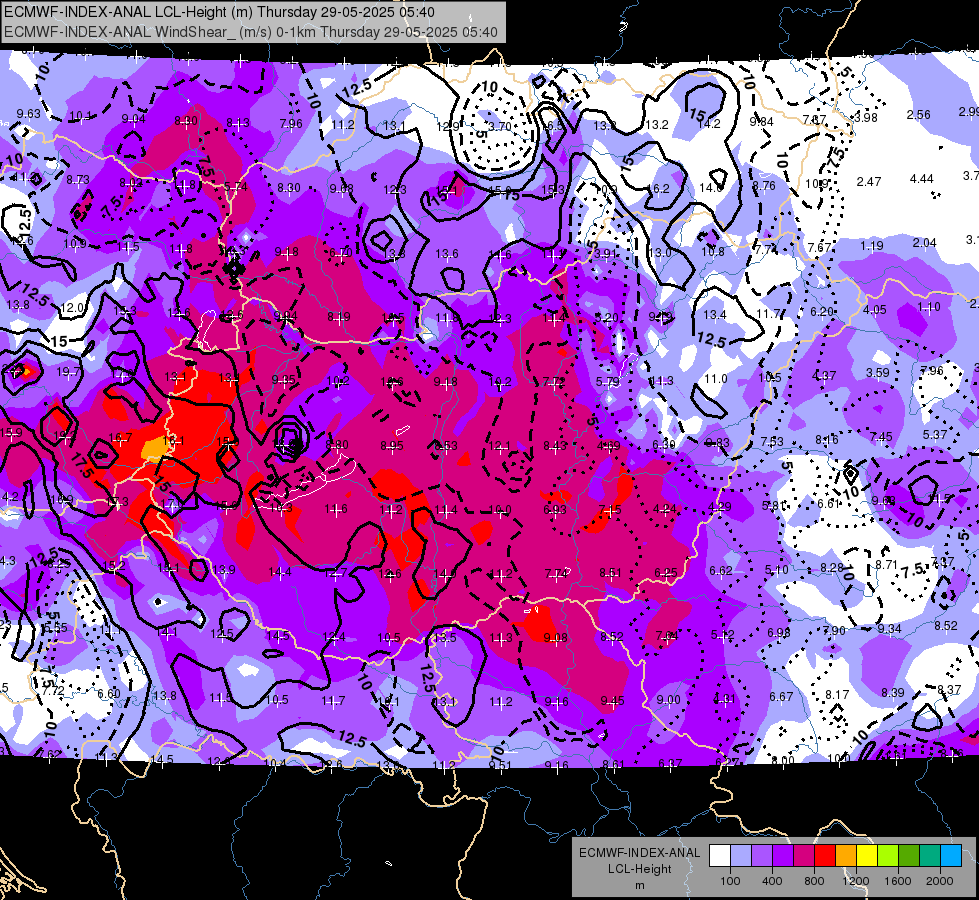This screenshot has height=900, width=979.
Task: Click the 5.10 grid value on the map
Action: tap(777, 570)
